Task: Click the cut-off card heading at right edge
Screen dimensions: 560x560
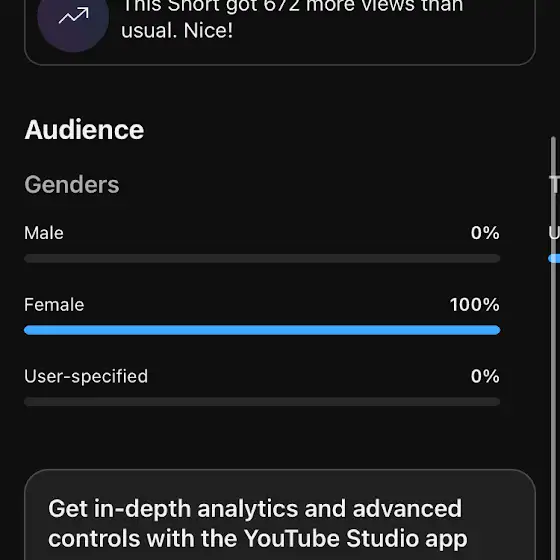Action: (x=555, y=185)
